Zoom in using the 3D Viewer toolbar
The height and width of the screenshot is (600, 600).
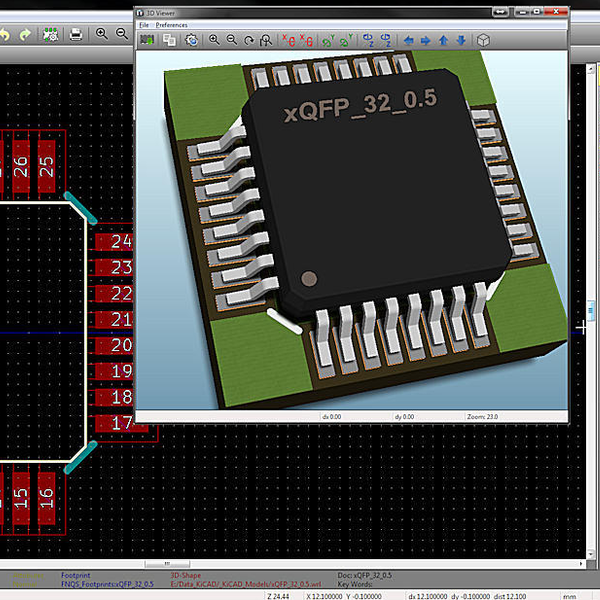pyautogui.click(x=214, y=40)
